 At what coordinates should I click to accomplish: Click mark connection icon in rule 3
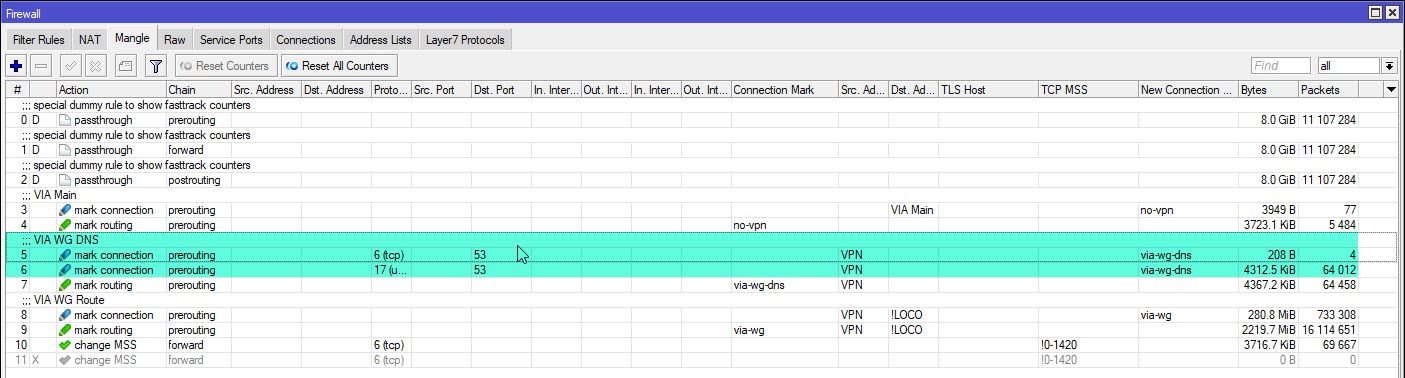click(65, 210)
